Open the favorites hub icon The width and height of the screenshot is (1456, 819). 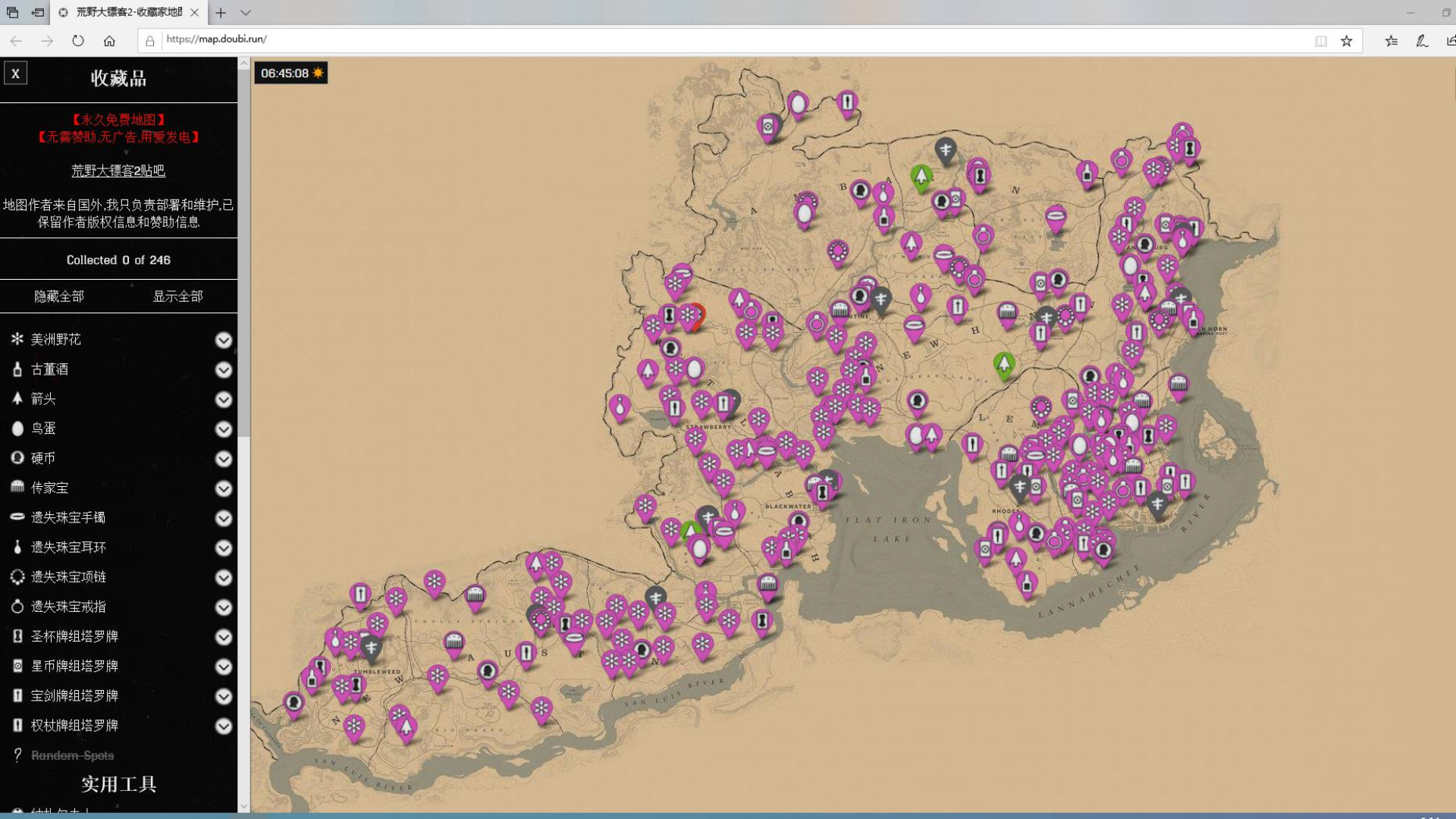pyautogui.click(x=1392, y=41)
